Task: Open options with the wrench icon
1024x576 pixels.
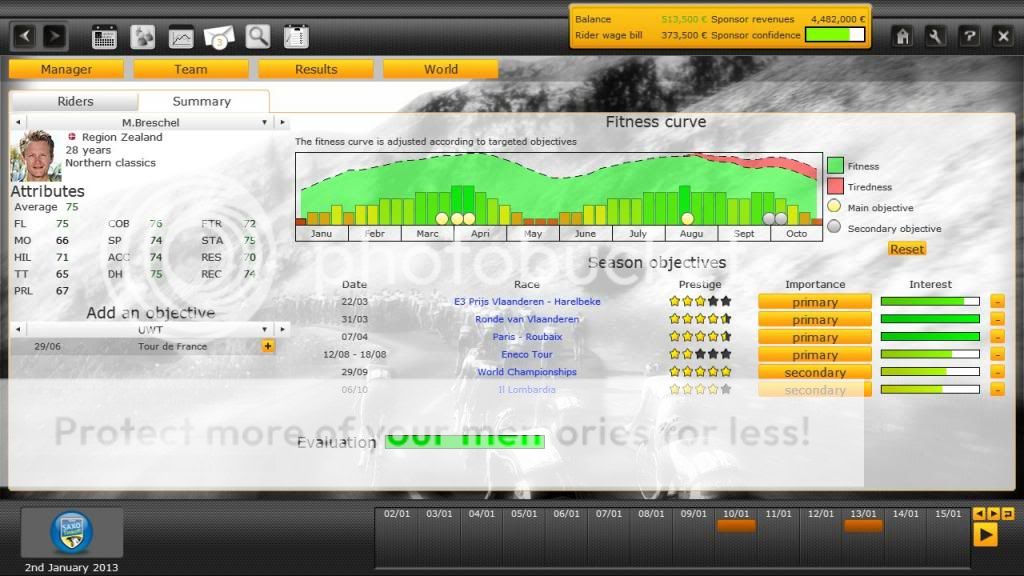Action: coord(936,36)
